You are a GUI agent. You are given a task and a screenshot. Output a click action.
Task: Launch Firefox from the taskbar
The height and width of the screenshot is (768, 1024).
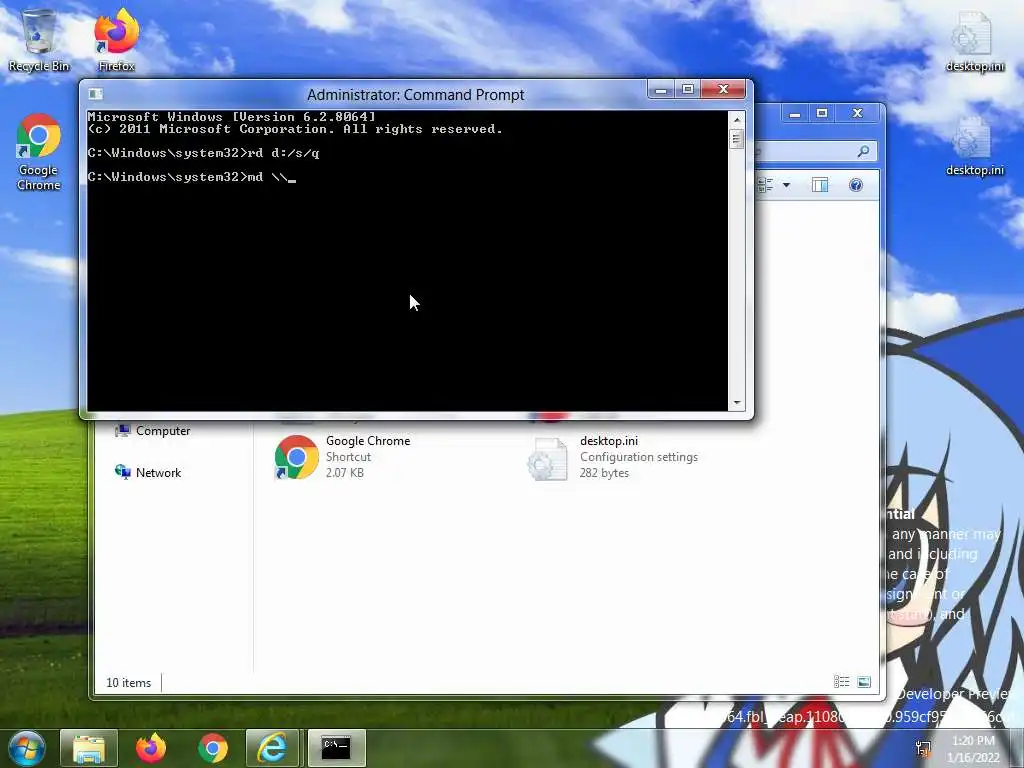coord(151,748)
